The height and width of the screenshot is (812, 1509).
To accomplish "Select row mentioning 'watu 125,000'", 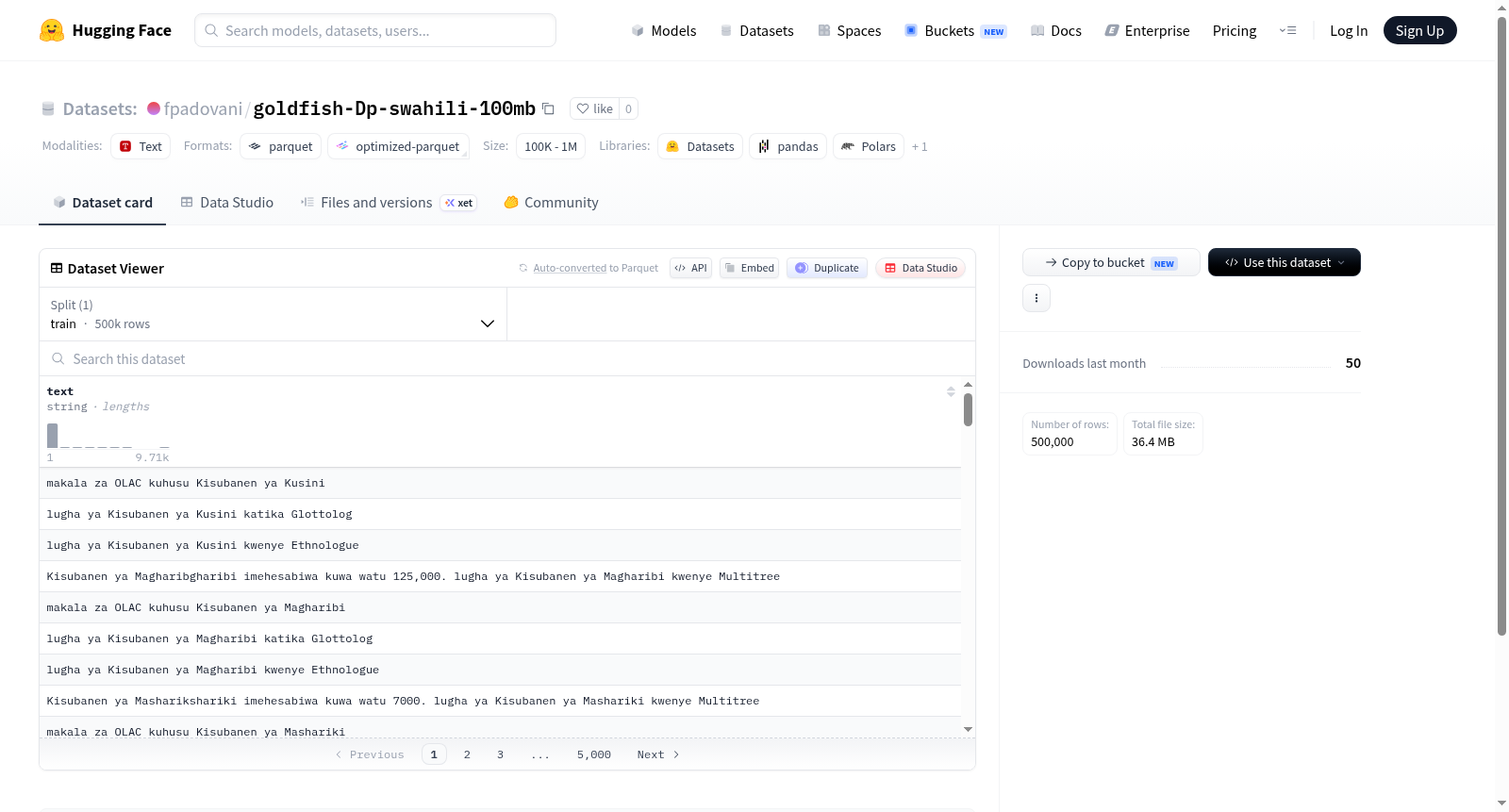I will click(x=500, y=576).
